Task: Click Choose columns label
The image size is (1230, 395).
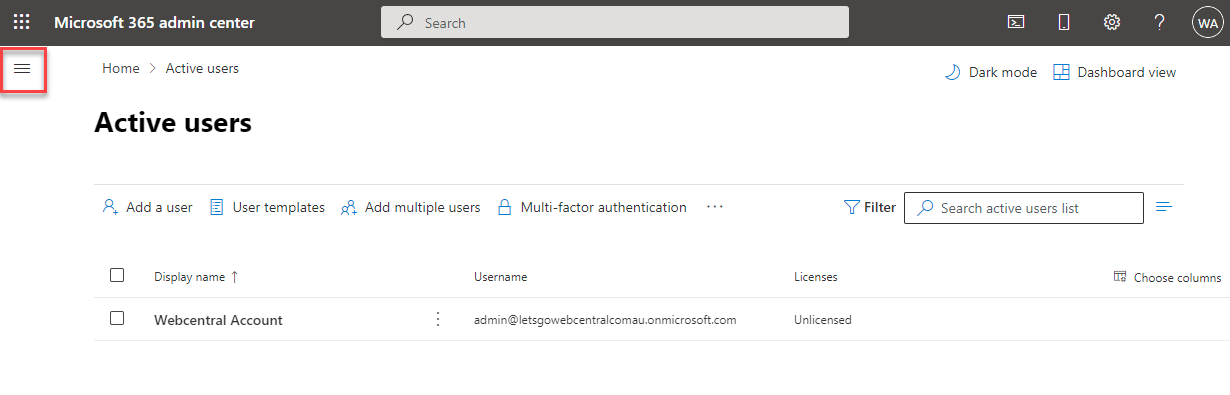Action: (1177, 278)
